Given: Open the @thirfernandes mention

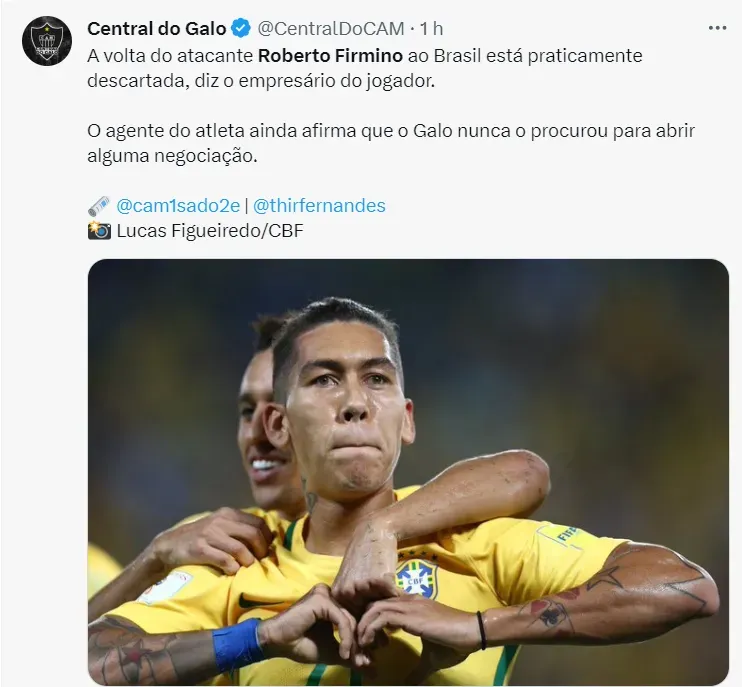Looking at the screenshot, I should pos(319,206).
